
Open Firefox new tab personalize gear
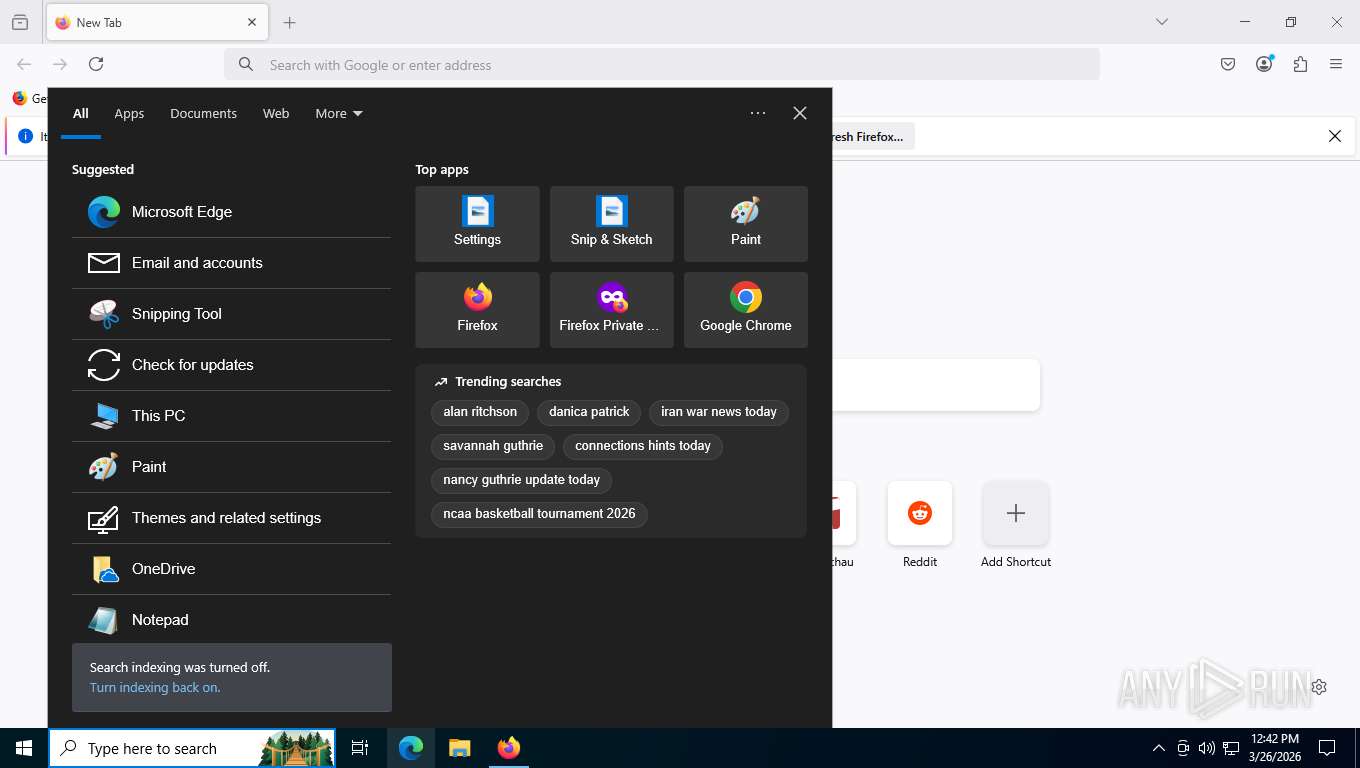[x=1319, y=687]
